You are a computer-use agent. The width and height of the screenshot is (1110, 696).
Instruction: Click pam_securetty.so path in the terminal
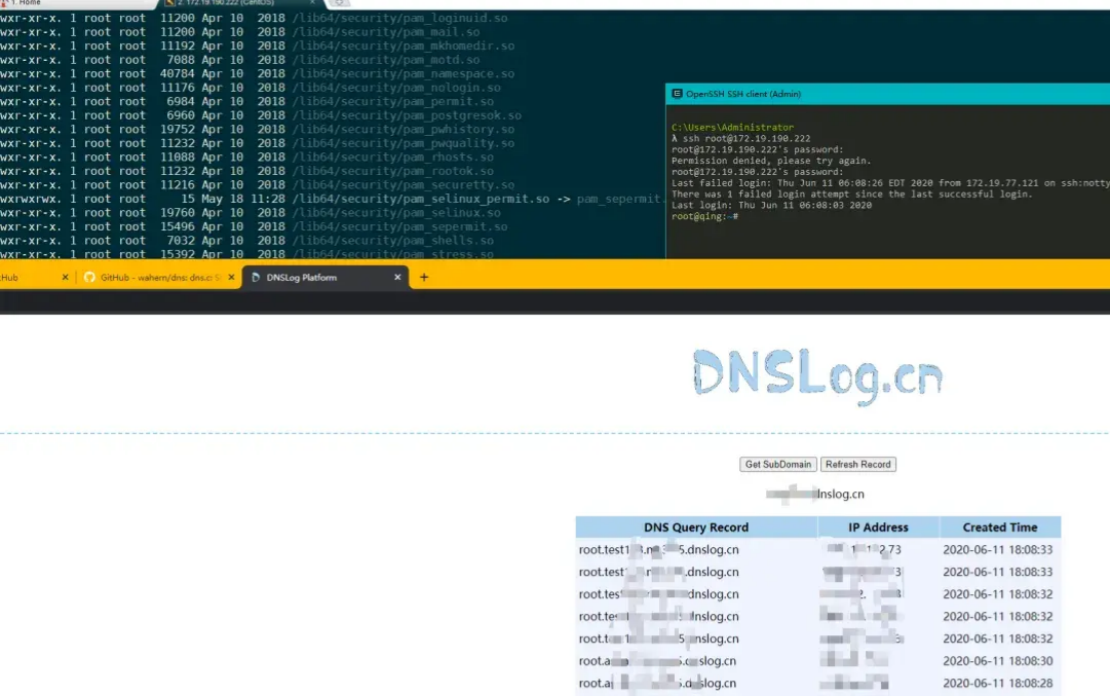[404, 185]
